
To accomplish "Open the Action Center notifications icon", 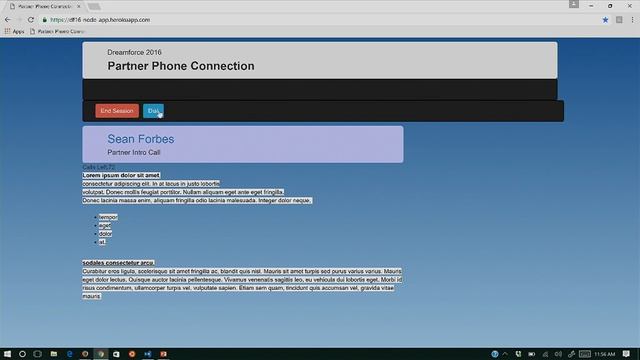I will click(x=627, y=354).
